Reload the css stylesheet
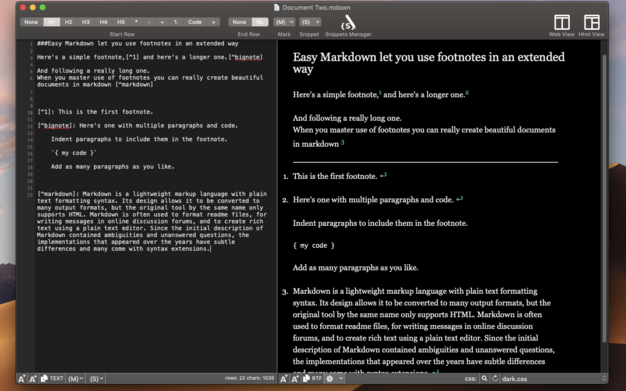Image resolution: width=626 pixels, height=391 pixels. (495, 378)
